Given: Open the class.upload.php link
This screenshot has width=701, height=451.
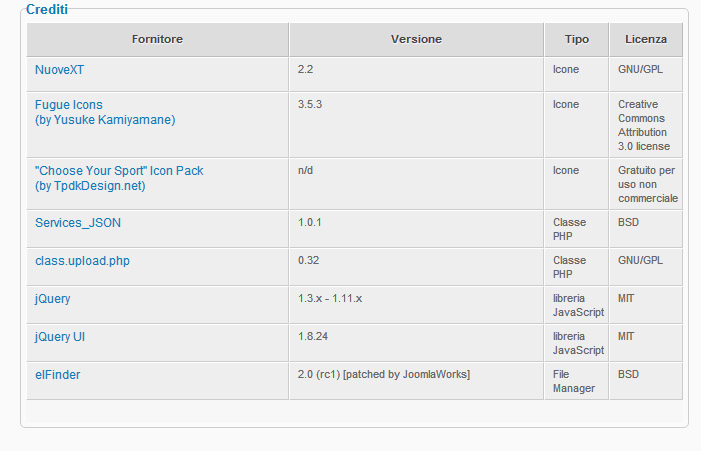Looking at the screenshot, I should 82,261.
